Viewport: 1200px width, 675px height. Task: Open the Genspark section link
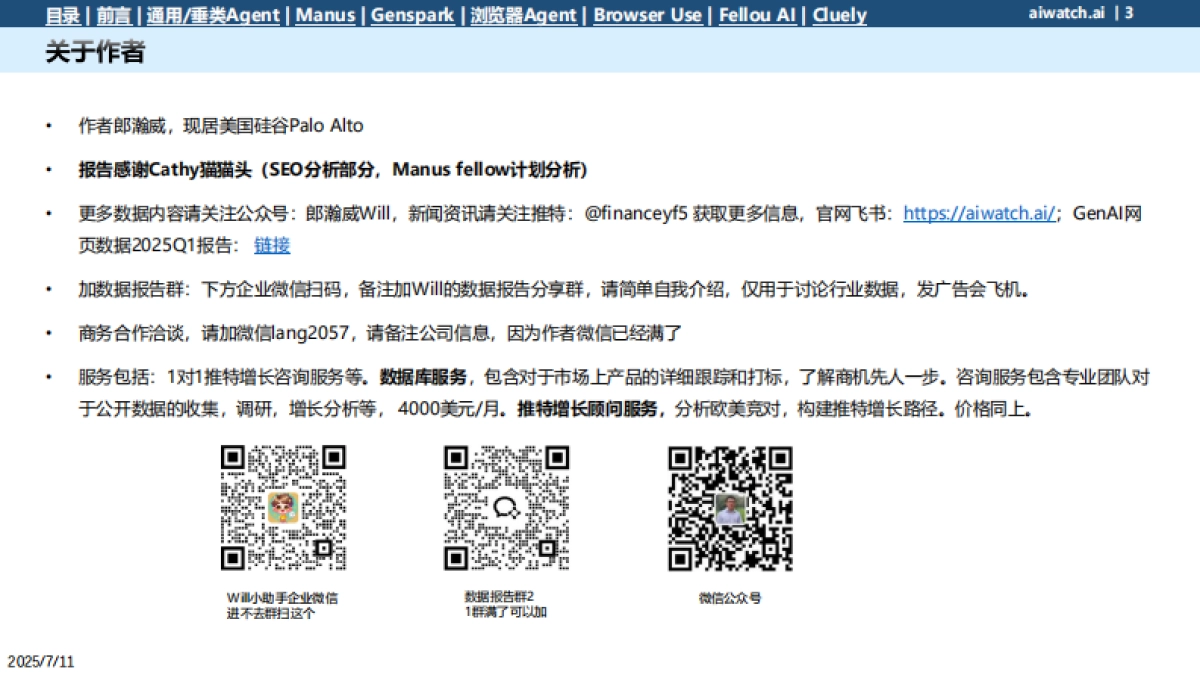[412, 15]
